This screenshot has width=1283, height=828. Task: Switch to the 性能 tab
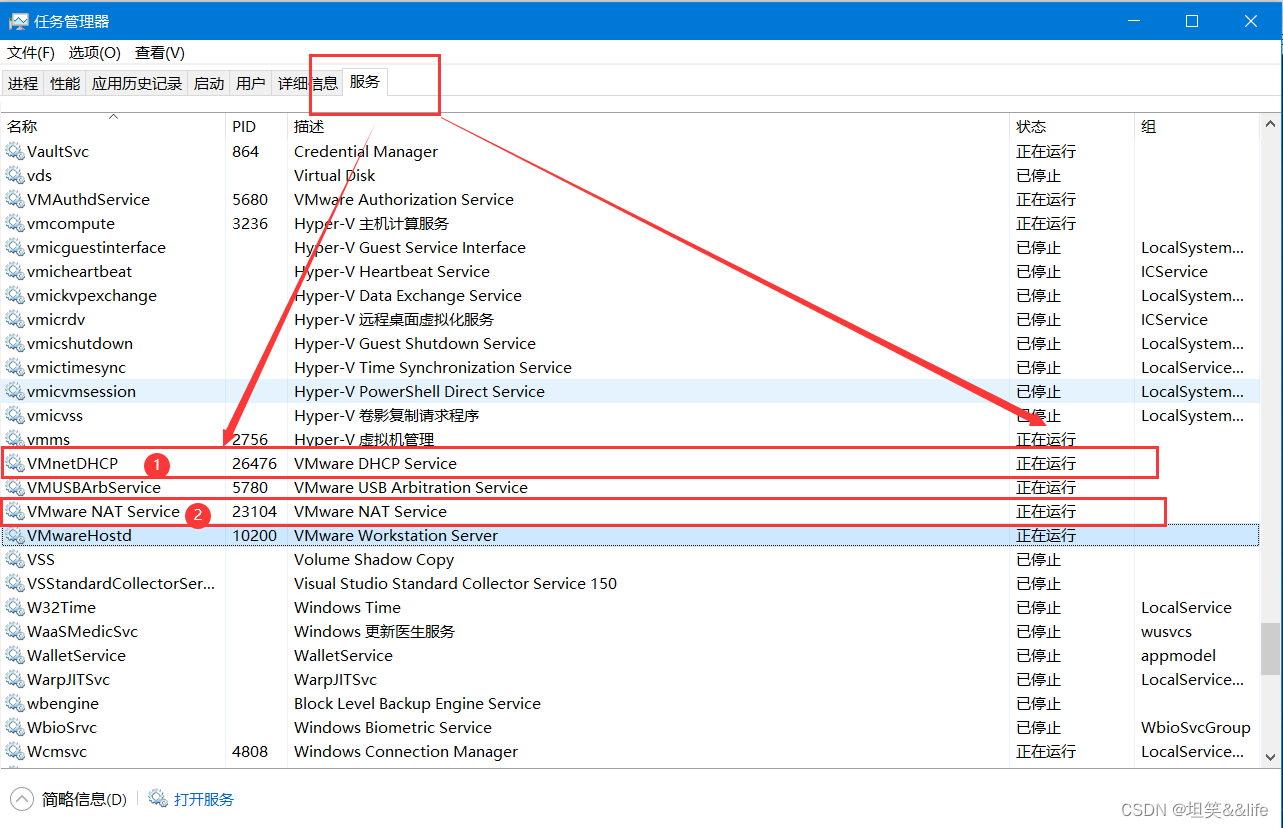pos(64,84)
